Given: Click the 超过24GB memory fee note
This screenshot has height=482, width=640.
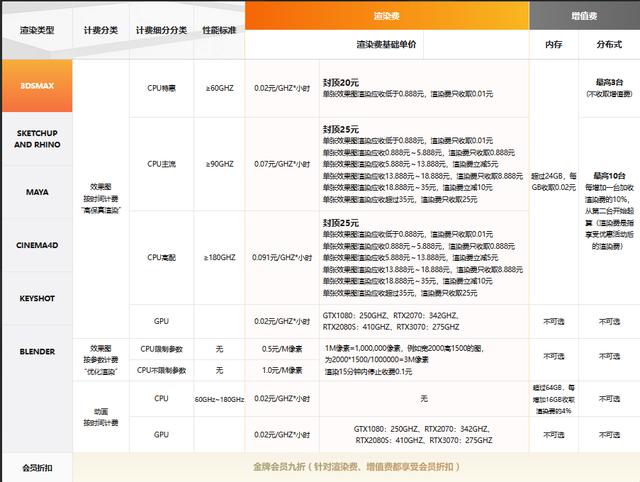Looking at the screenshot, I should pos(553,182).
